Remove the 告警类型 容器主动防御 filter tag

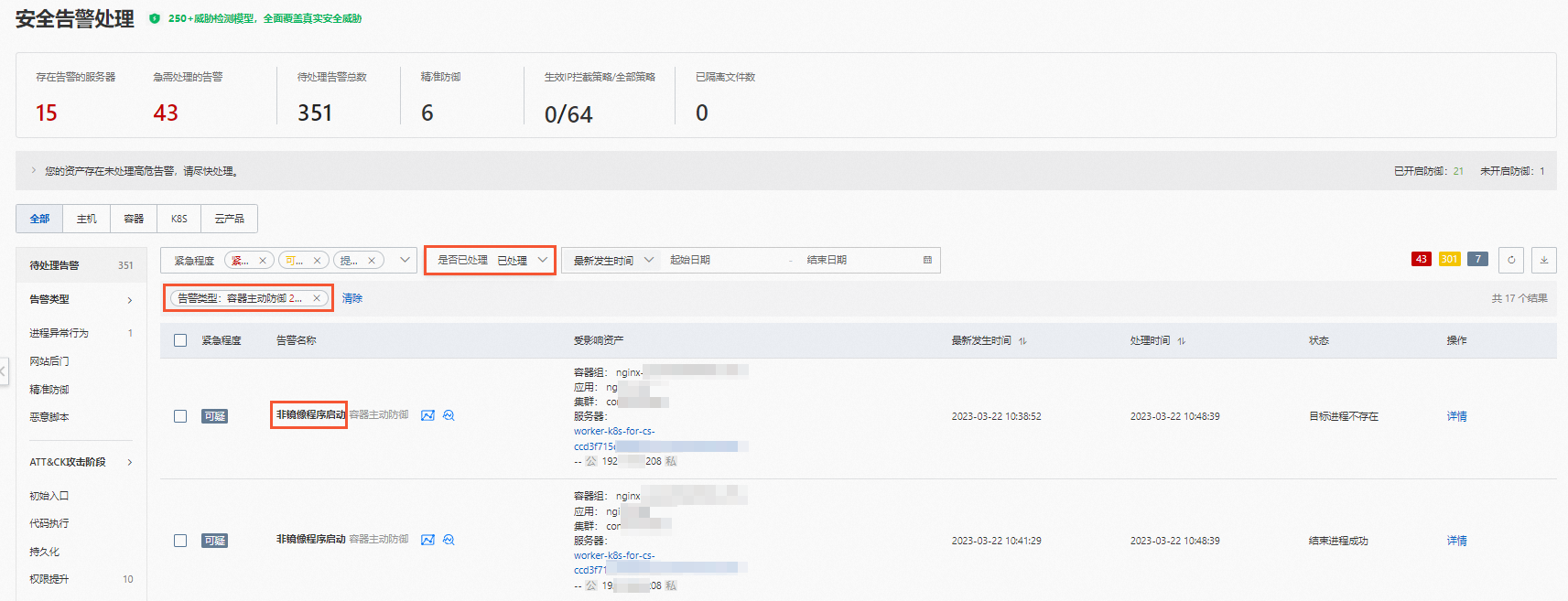click(x=317, y=298)
